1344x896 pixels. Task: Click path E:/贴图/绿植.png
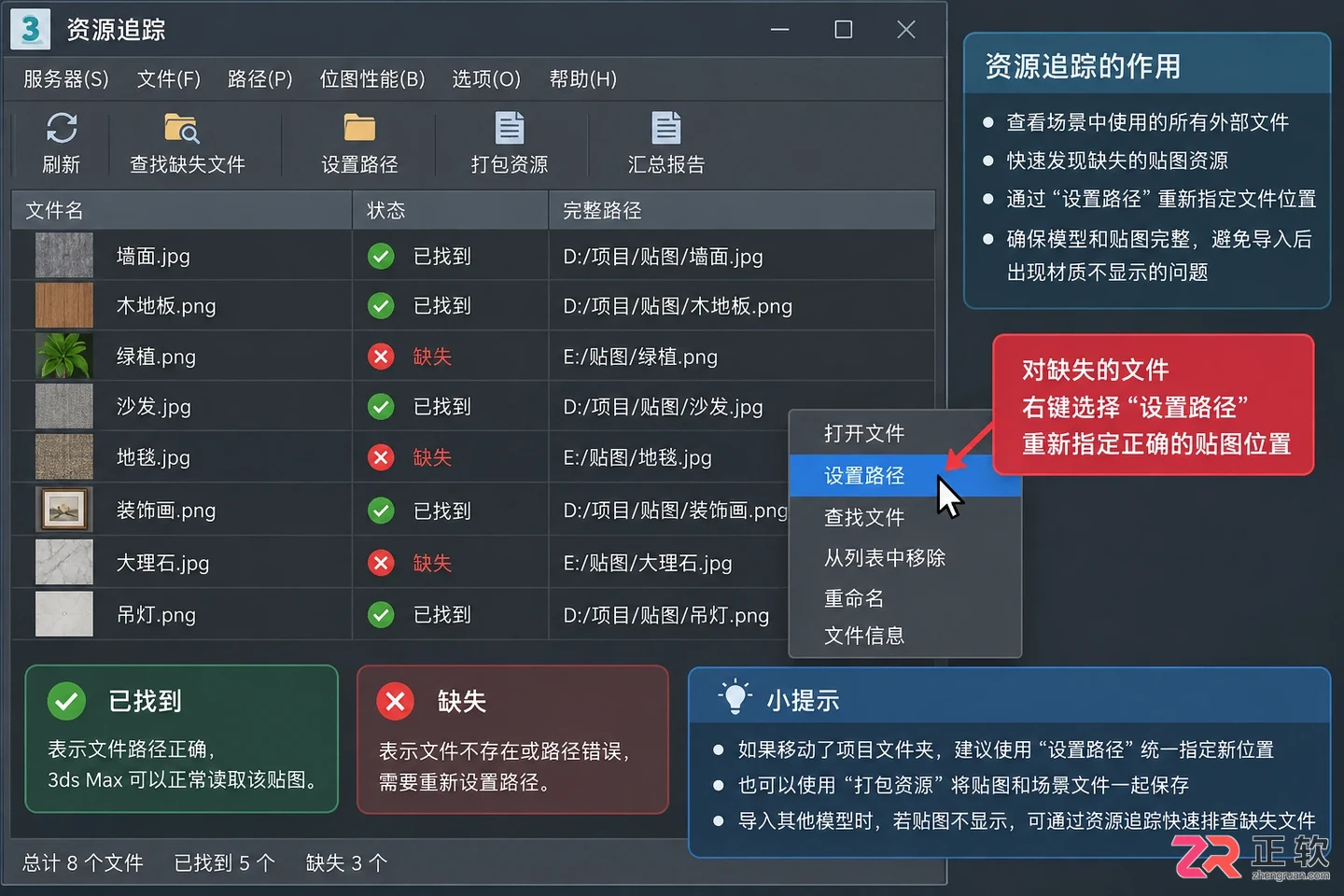pyautogui.click(x=640, y=357)
